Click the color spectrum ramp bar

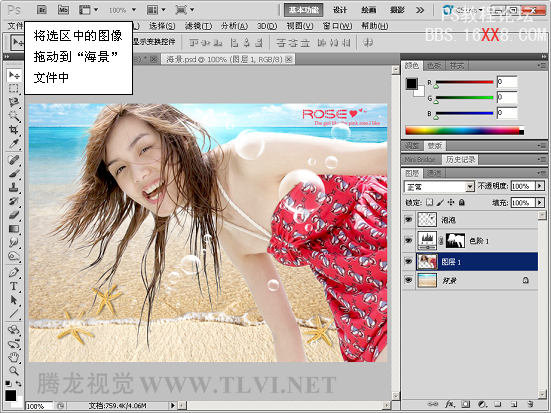click(x=465, y=130)
